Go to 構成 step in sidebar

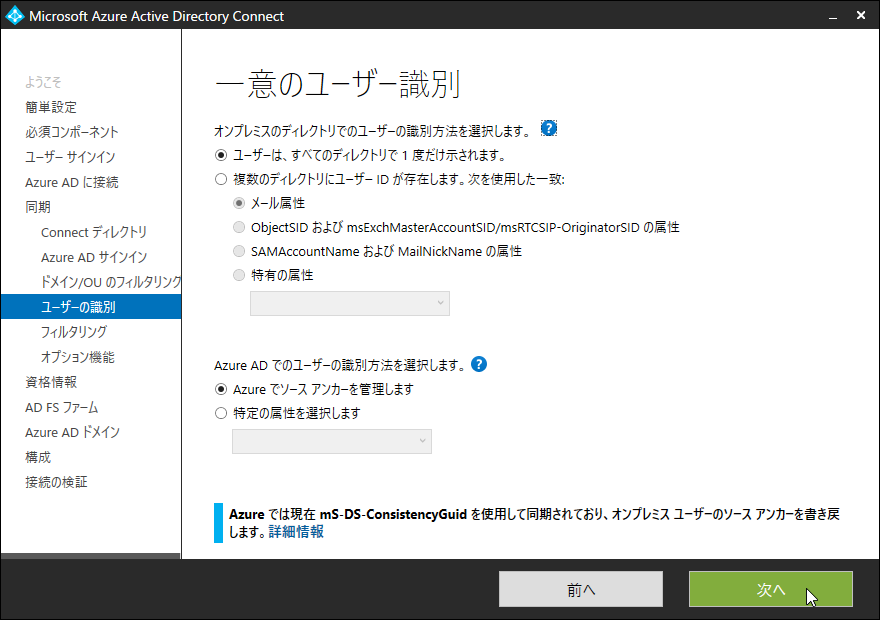click(x=38, y=457)
